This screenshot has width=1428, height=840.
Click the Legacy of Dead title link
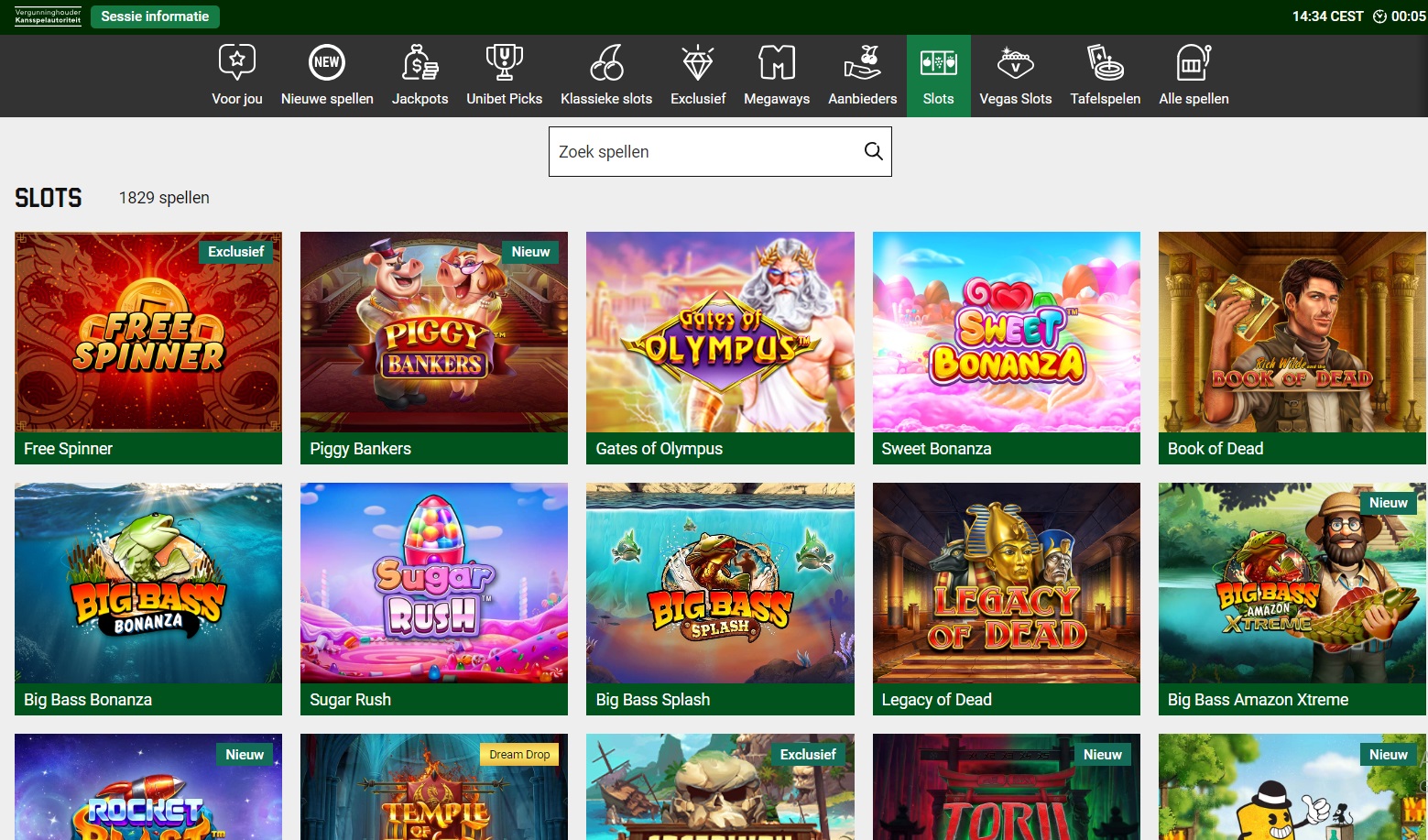coord(936,700)
